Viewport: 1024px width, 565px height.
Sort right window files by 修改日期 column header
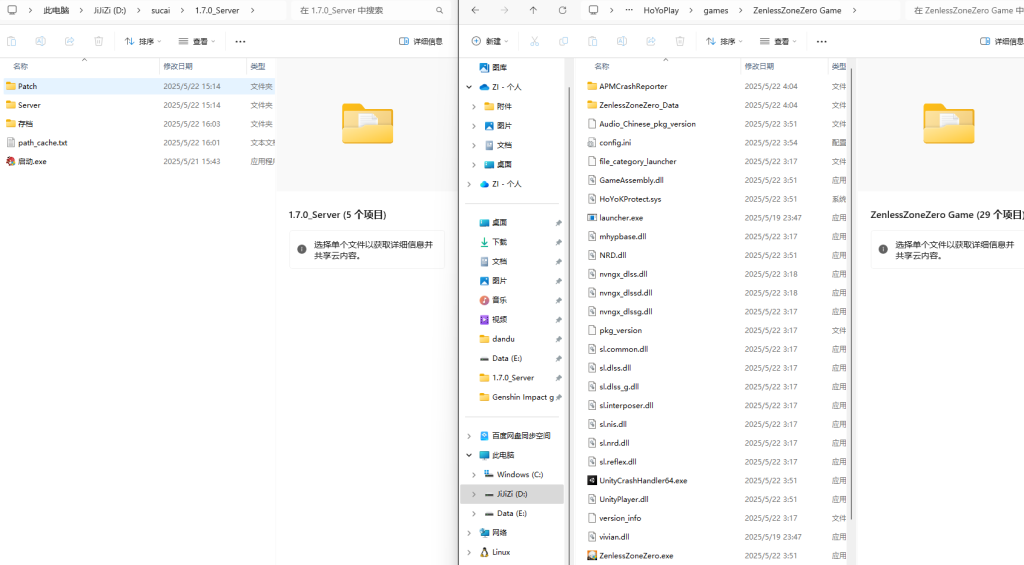pos(784,66)
